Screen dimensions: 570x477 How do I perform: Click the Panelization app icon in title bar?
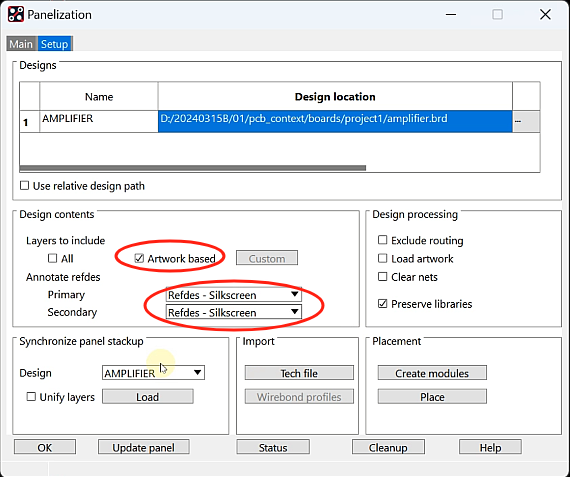(x=16, y=15)
